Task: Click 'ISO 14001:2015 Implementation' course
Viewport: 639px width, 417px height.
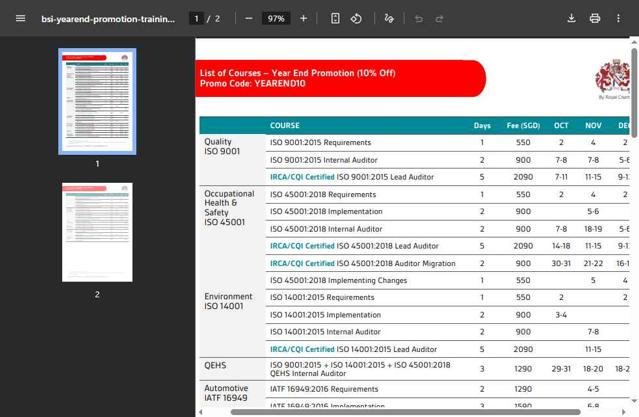Action: (x=325, y=315)
